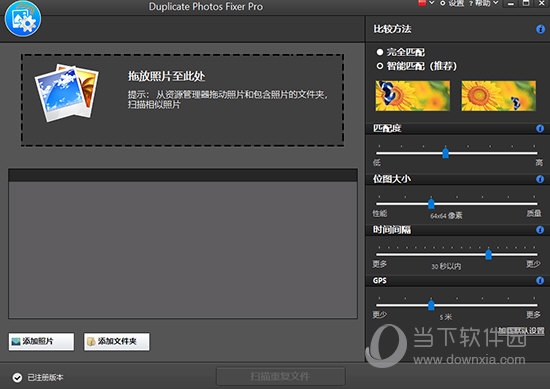Close the Duplicate Photos Fixer Pro window

(x=542, y=4)
